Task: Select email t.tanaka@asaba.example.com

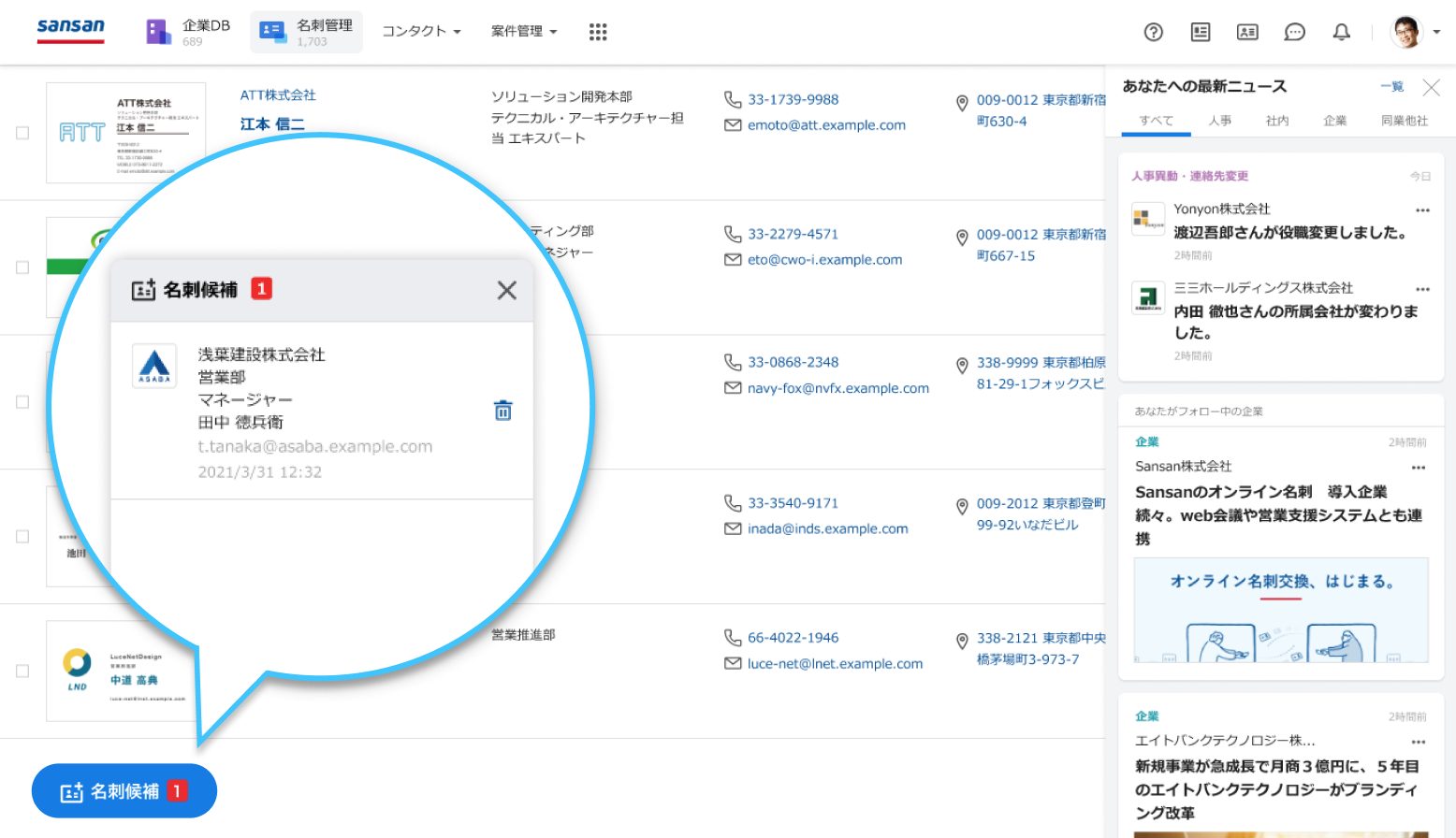Action: (315, 447)
